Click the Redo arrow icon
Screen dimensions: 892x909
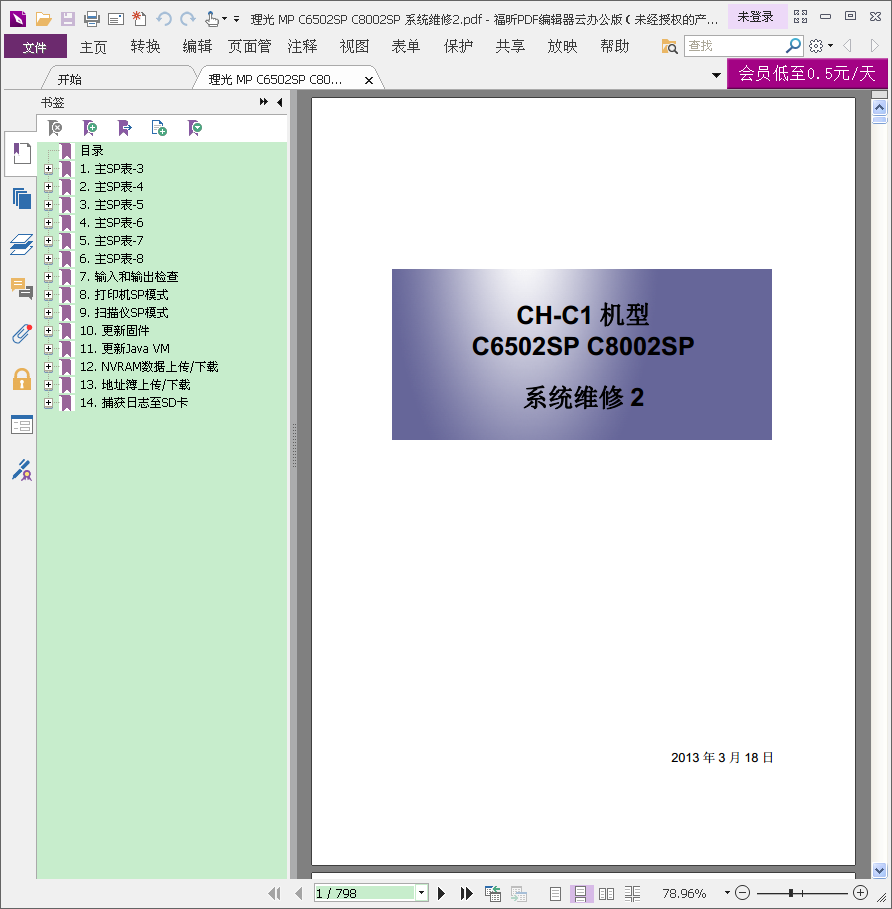[188, 19]
